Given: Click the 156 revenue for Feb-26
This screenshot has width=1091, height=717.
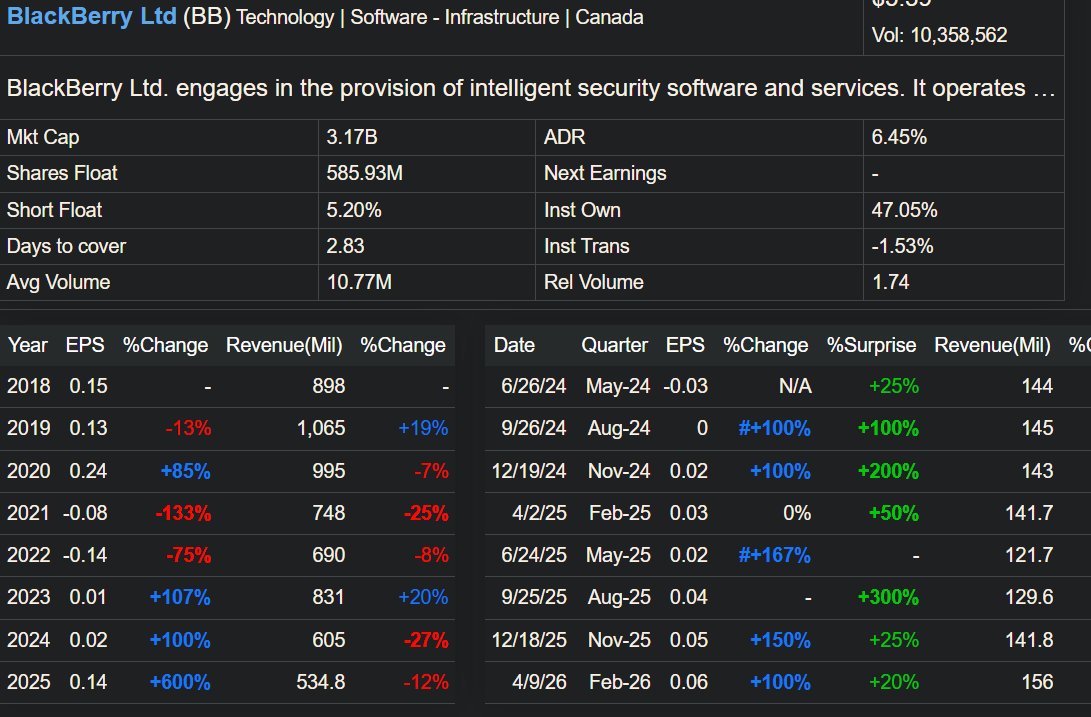Looking at the screenshot, I should 1037,682.
